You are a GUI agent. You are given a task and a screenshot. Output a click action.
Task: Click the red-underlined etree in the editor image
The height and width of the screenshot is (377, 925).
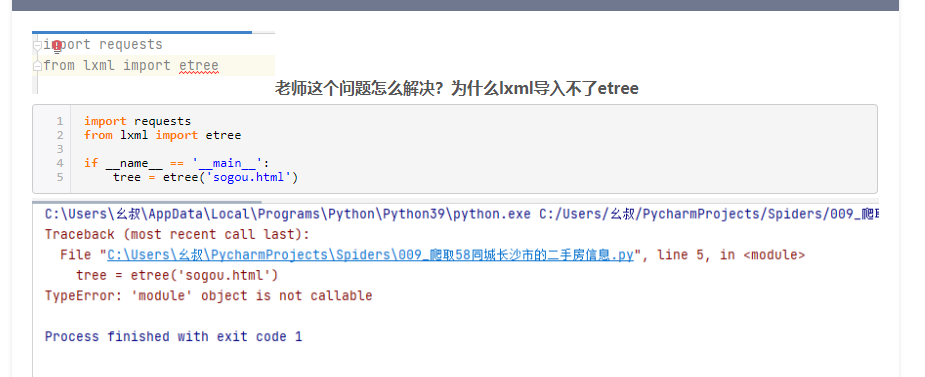tap(199, 65)
